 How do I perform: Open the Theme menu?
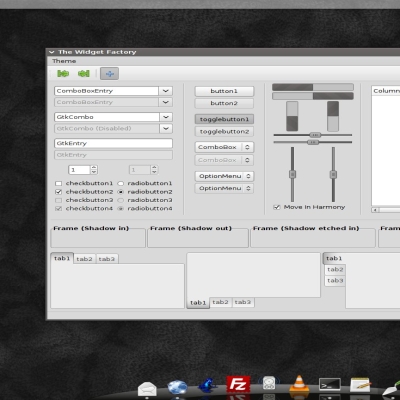pyautogui.click(x=64, y=61)
